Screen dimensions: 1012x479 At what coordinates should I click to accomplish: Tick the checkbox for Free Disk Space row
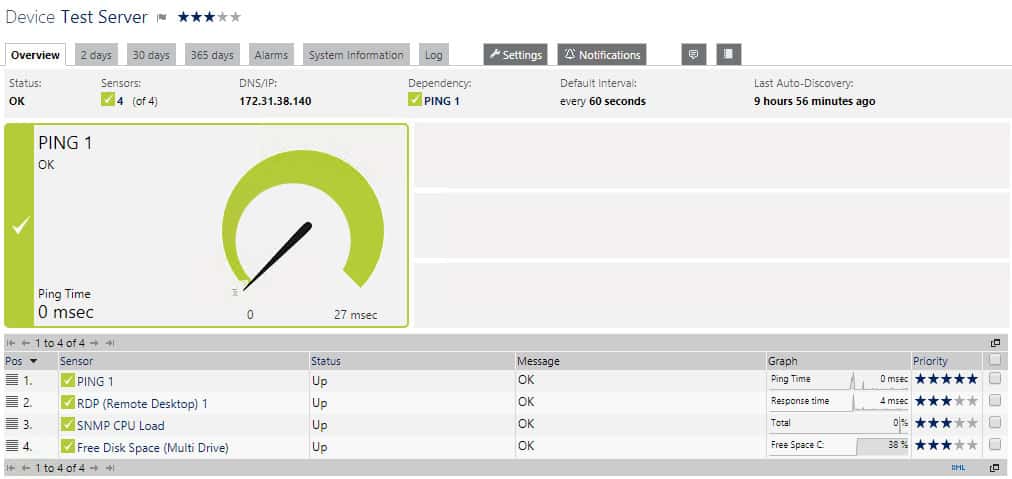click(x=995, y=445)
